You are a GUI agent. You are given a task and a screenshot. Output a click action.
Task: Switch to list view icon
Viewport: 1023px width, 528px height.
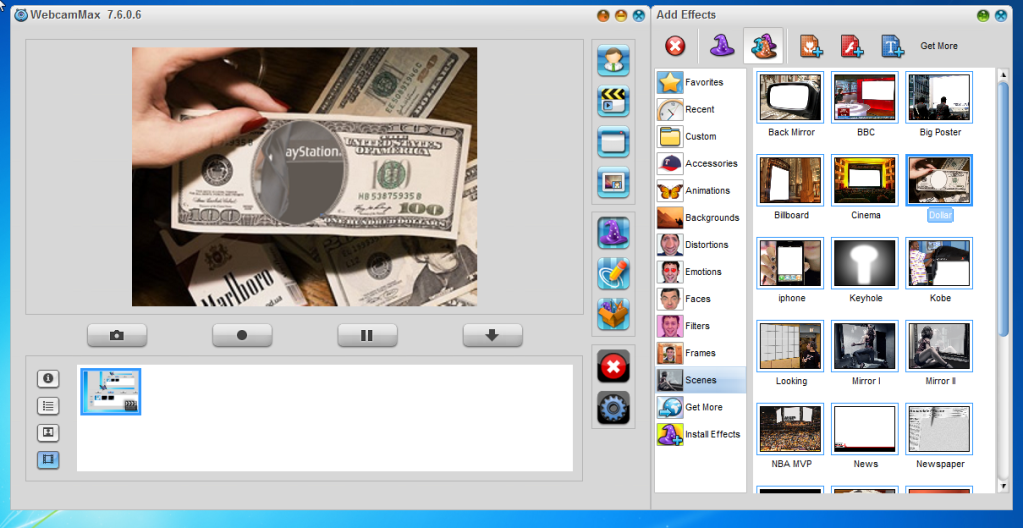pos(48,406)
